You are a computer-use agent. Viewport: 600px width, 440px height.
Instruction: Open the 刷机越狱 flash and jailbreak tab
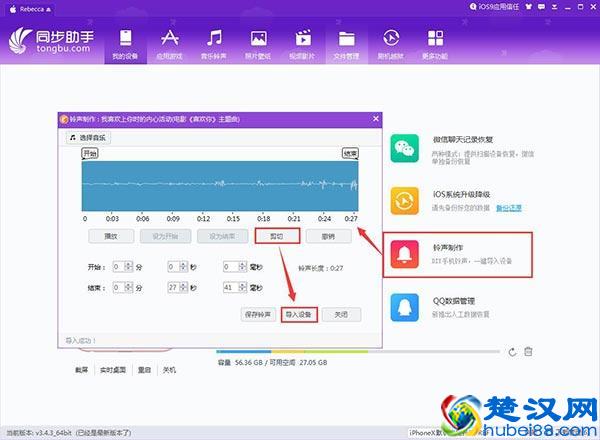pos(391,44)
